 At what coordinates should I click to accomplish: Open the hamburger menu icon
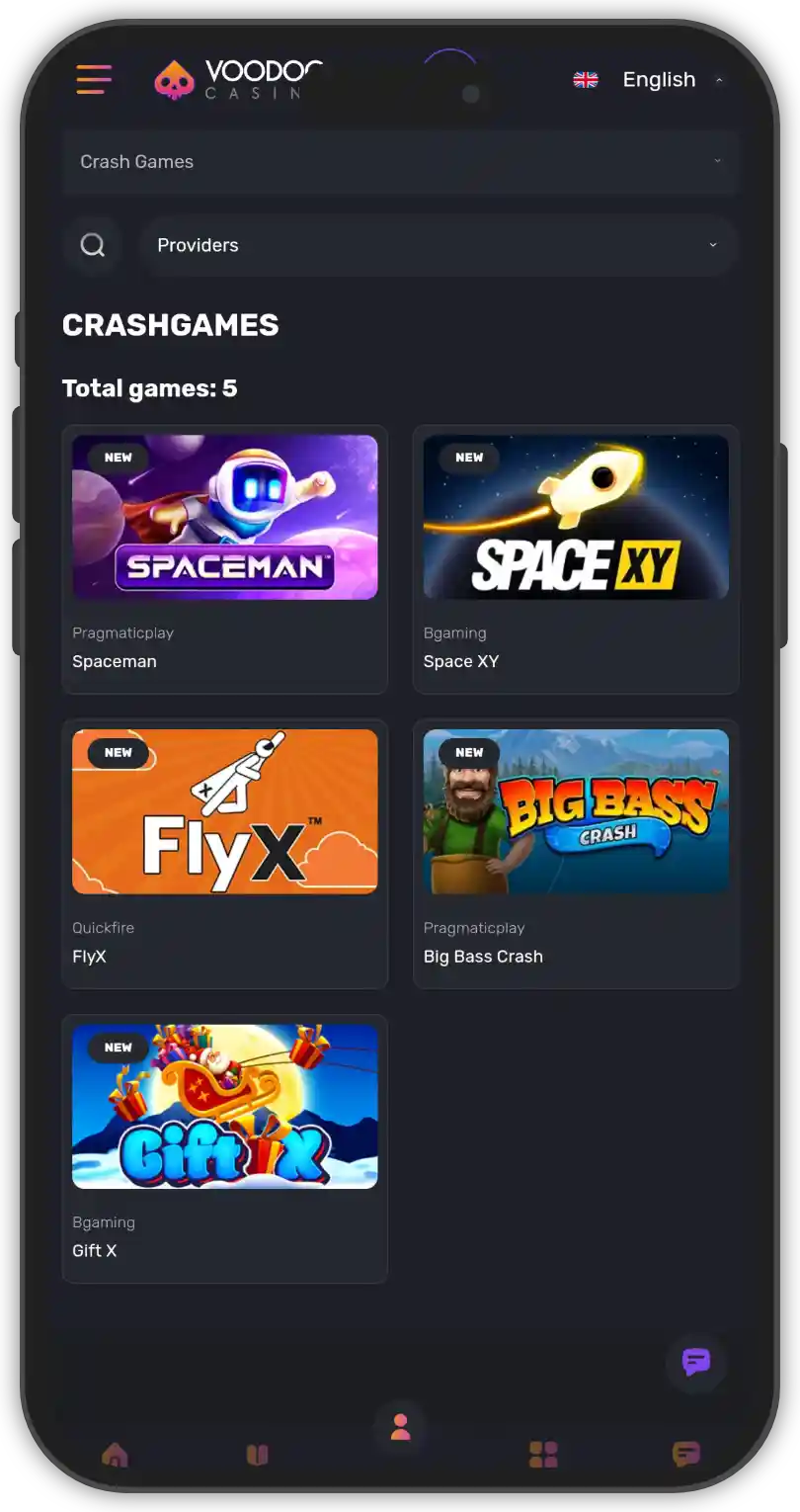click(x=94, y=79)
